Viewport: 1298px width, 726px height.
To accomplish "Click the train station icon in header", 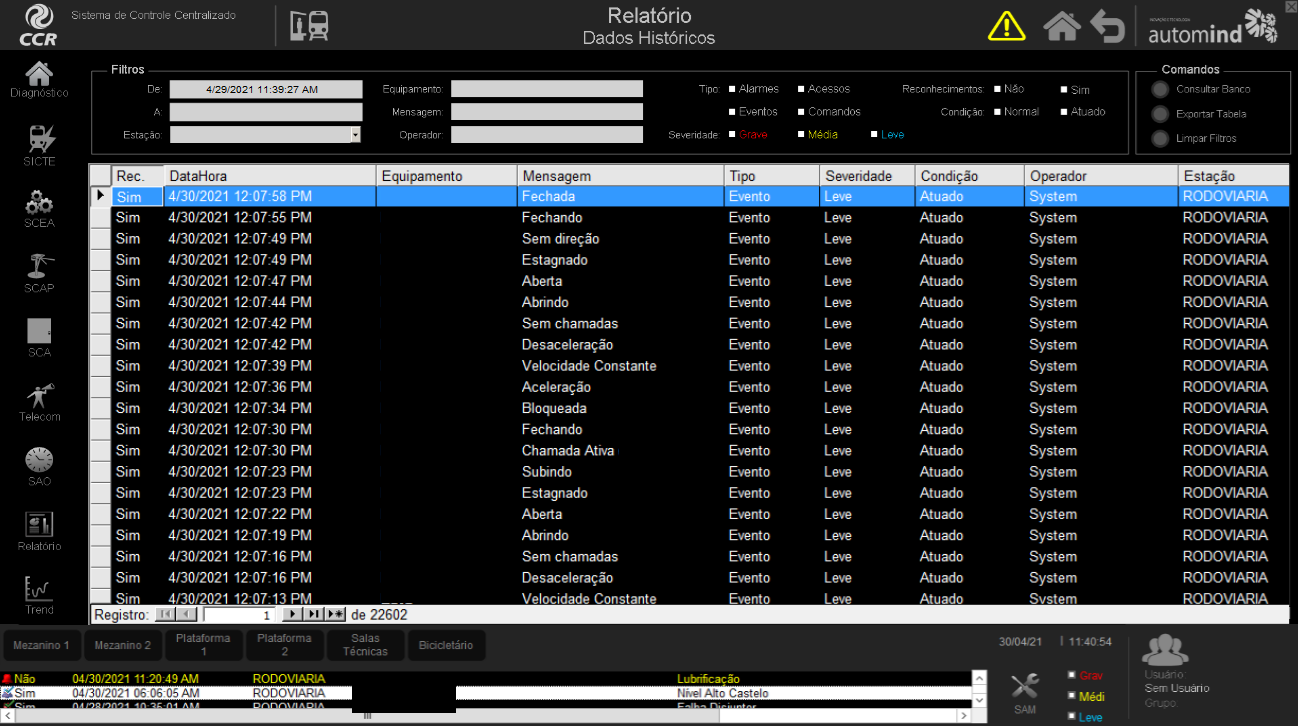I will tap(309, 26).
